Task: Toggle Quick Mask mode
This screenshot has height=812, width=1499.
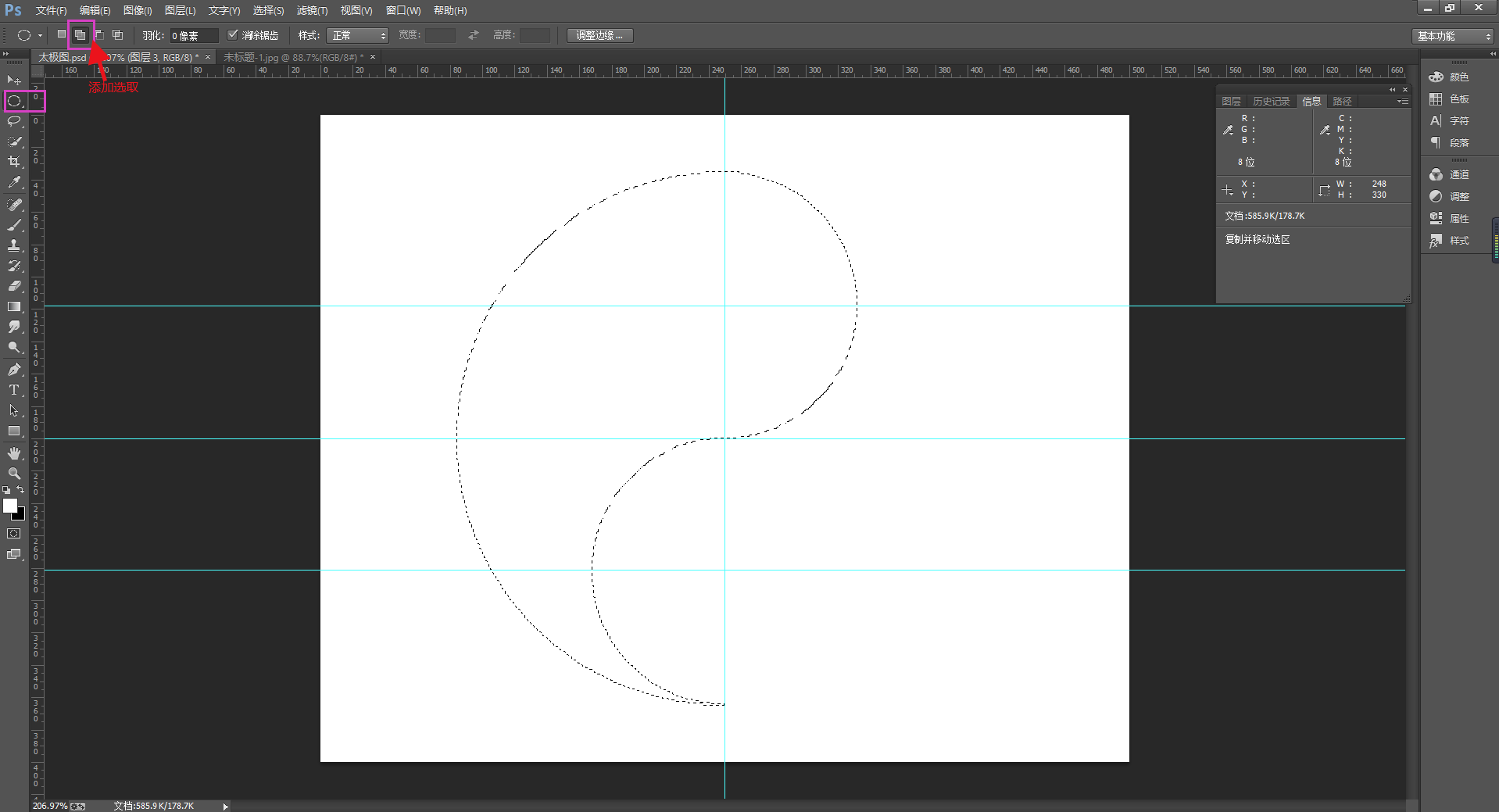Action: click(x=14, y=534)
